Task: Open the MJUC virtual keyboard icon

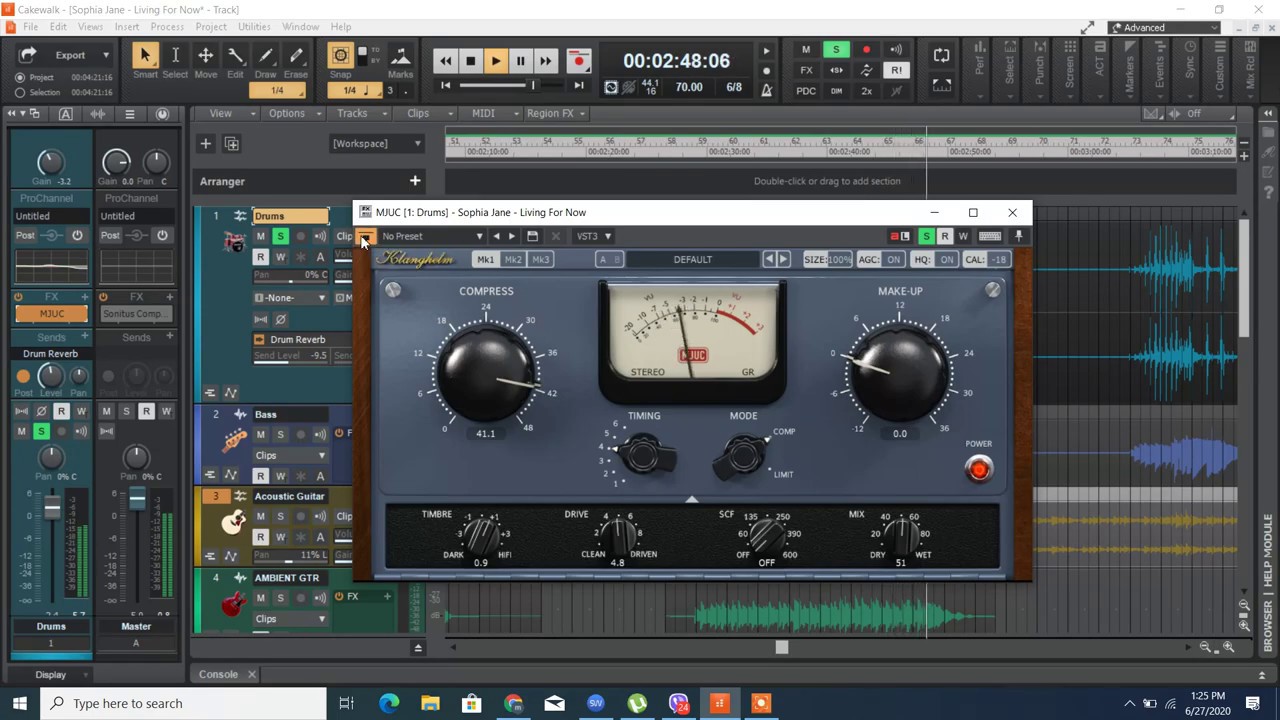Action: pos(990,236)
